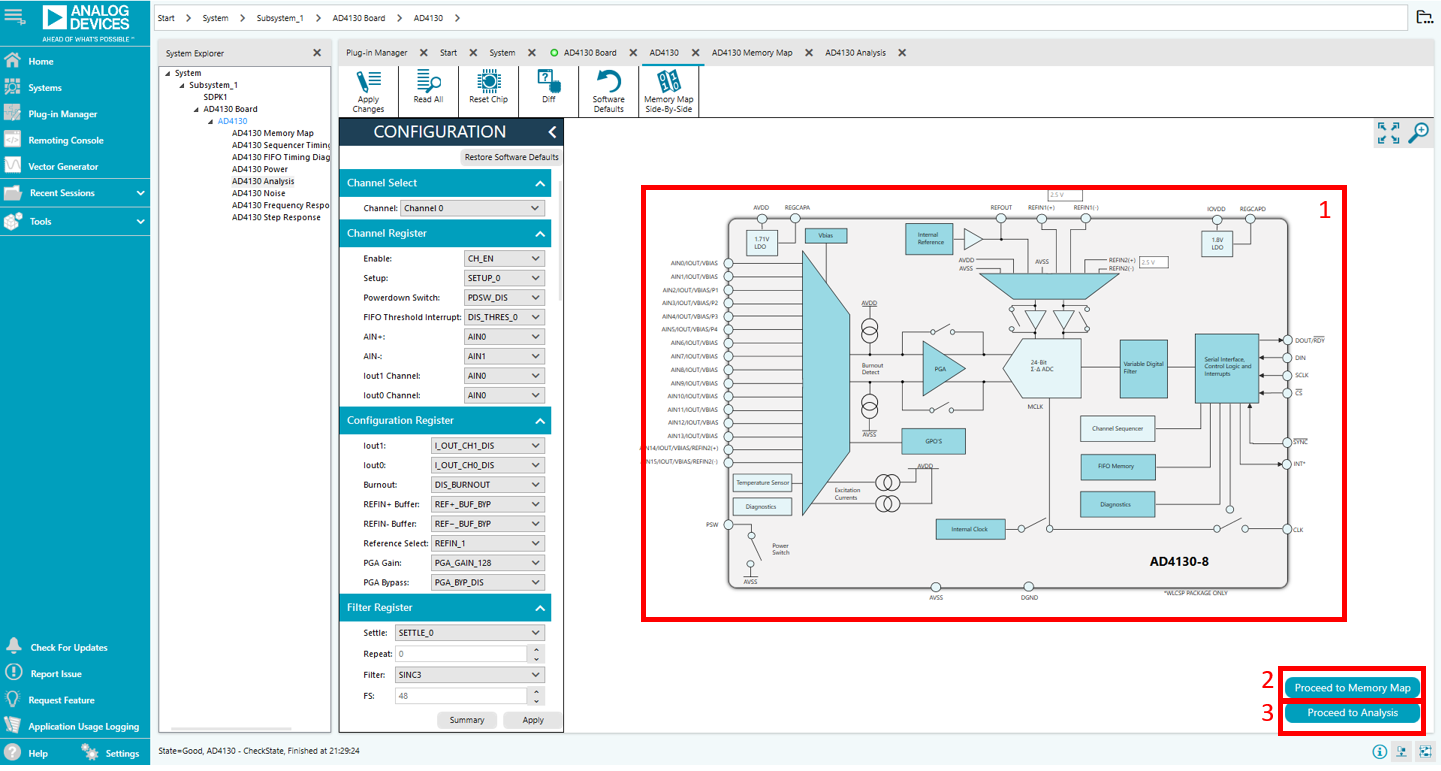Viewport: 1441px width, 771px height.
Task: Collapse the Channel Register section
Action: pos(540,233)
